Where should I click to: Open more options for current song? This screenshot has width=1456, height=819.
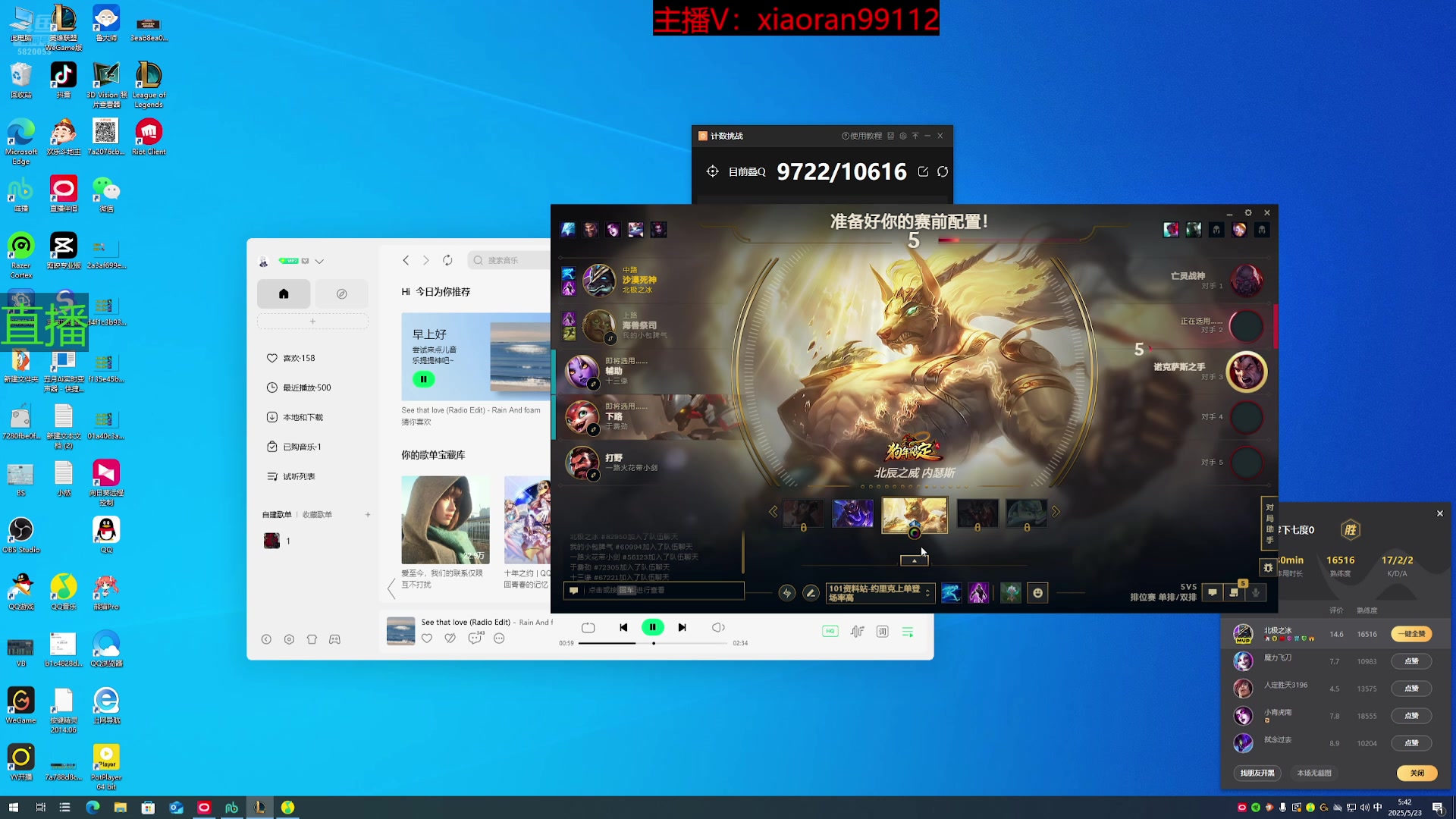499,639
